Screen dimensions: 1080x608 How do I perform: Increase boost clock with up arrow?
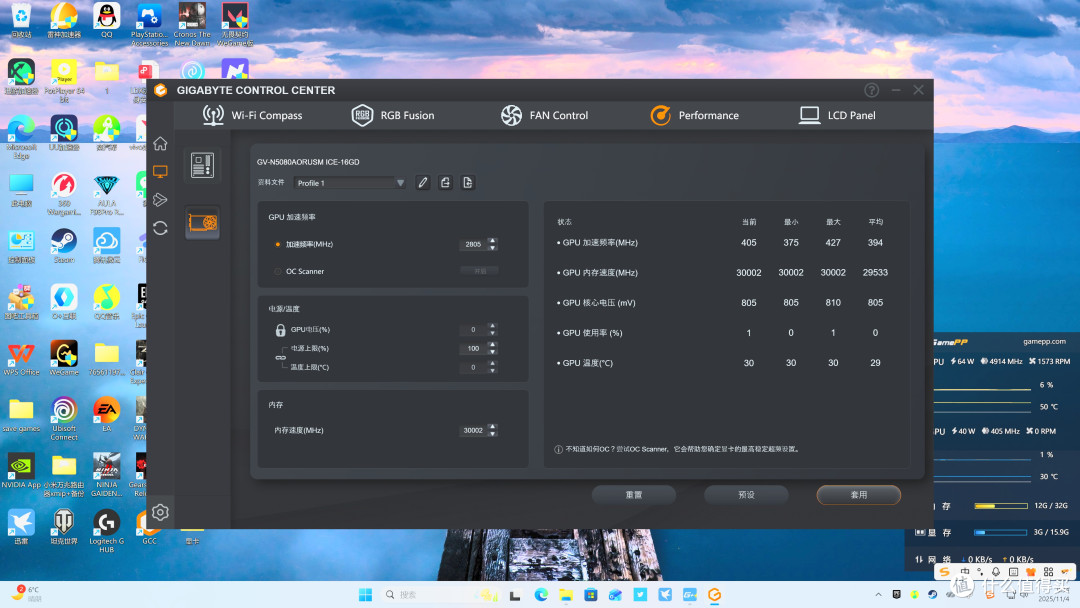click(x=492, y=241)
